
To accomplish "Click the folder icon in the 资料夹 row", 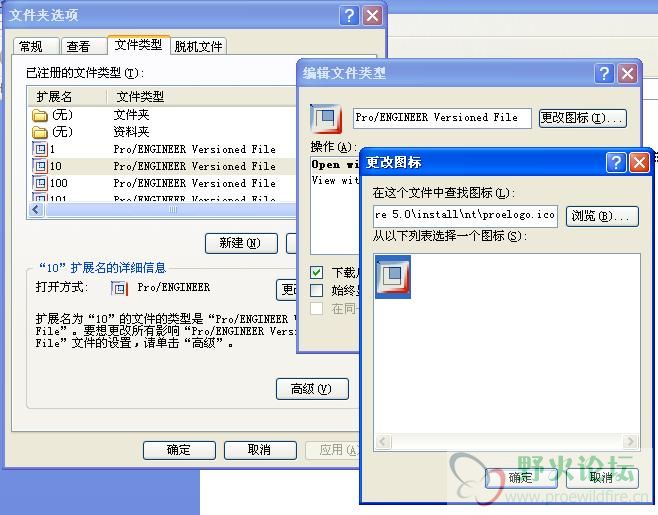I will (x=40, y=132).
